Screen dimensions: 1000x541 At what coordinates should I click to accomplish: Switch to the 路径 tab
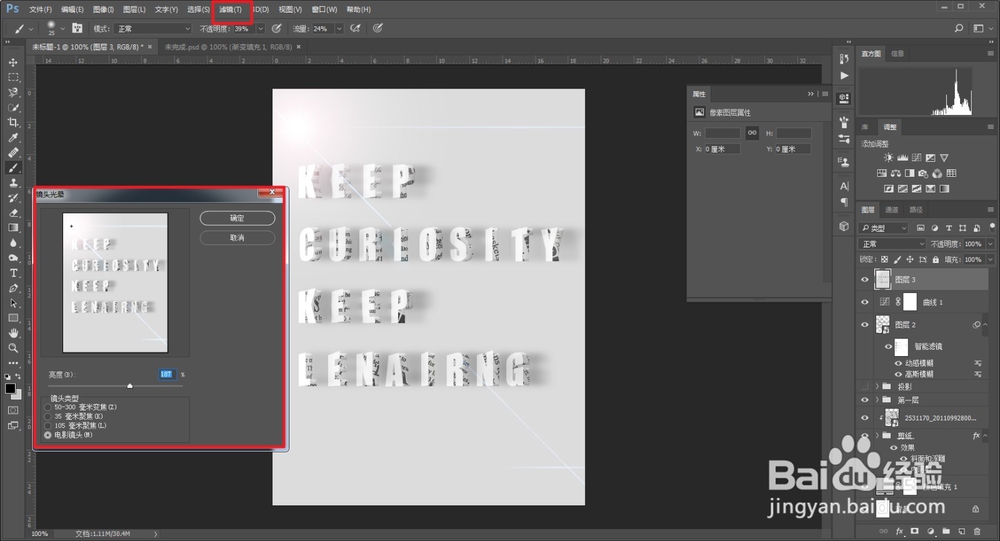coord(916,209)
